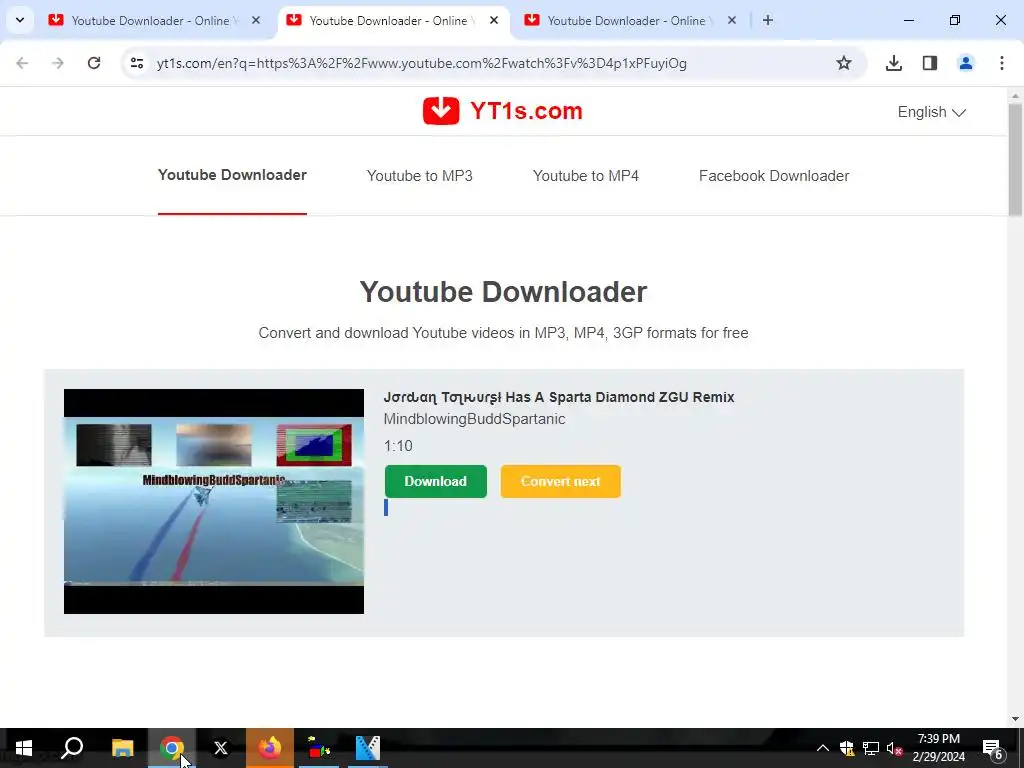The height and width of the screenshot is (768, 1024).
Task: Open the English language dropdown
Action: [931, 112]
